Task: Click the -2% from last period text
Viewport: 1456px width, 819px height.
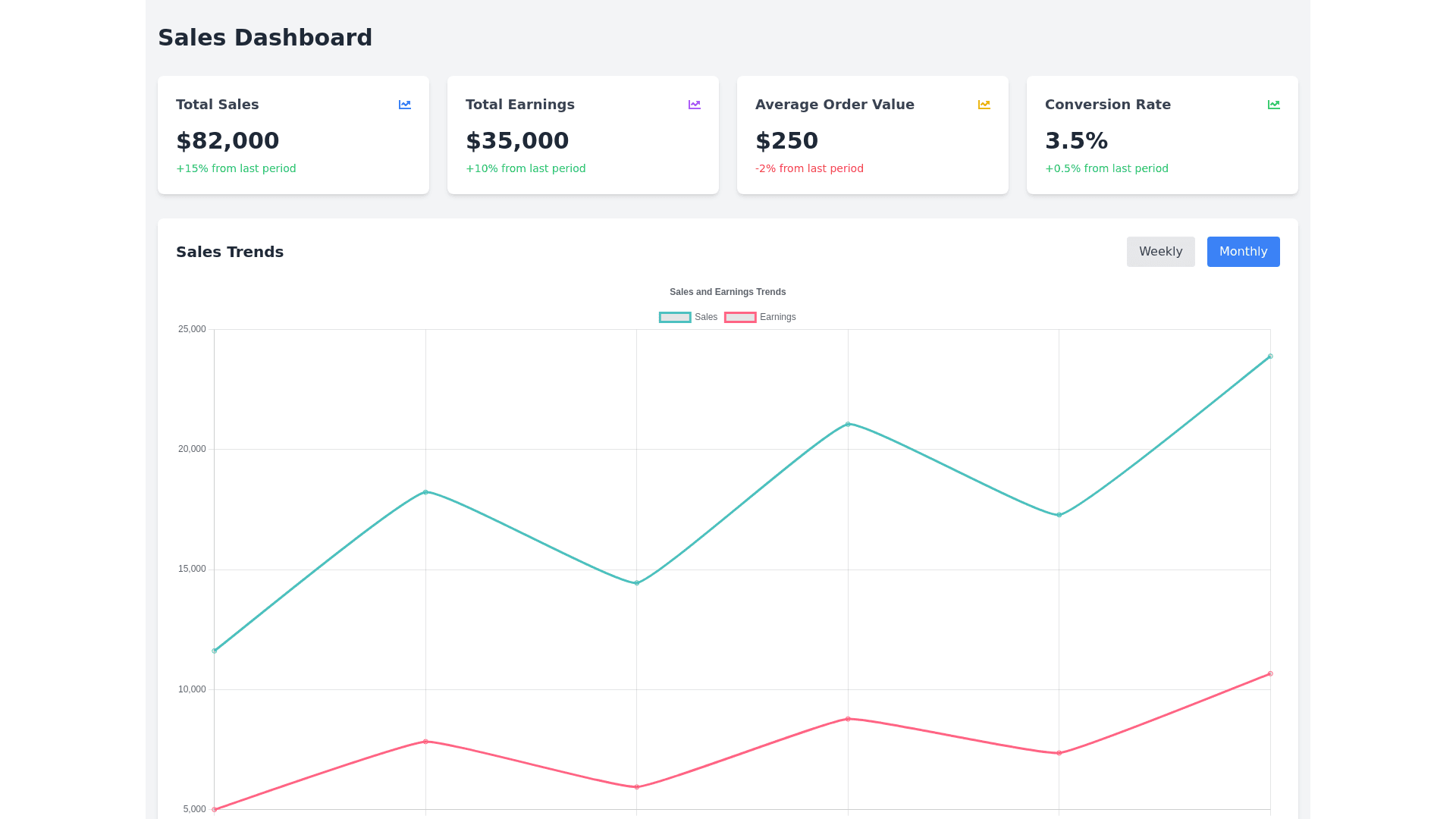Action: click(x=809, y=168)
